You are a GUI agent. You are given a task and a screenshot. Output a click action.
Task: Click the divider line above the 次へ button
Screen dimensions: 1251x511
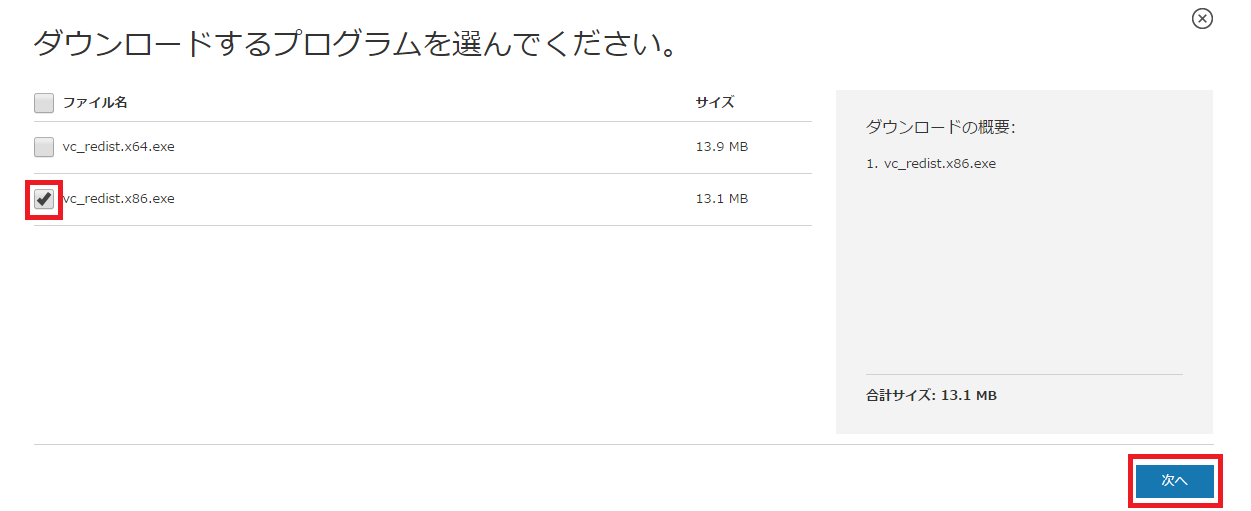pos(623,444)
